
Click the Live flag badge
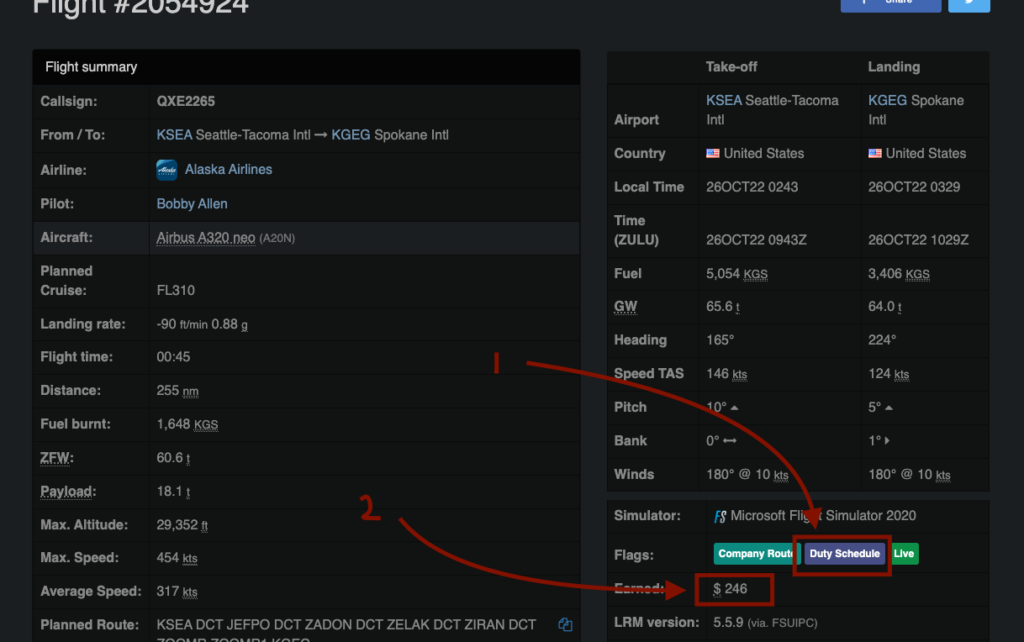[904, 554]
